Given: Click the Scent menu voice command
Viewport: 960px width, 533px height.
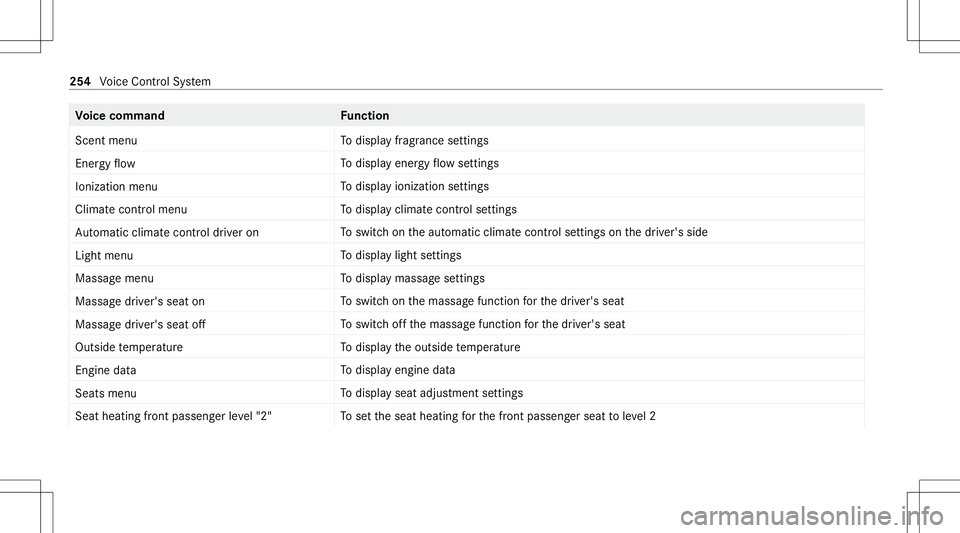Looking at the screenshot, I should [106, 140].
